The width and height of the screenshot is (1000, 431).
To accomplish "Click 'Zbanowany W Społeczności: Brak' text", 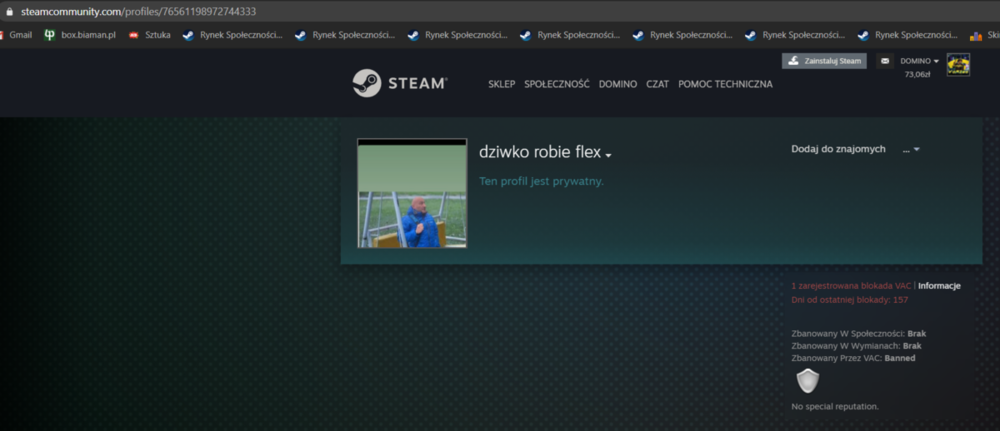I will (x=858, y=333).
